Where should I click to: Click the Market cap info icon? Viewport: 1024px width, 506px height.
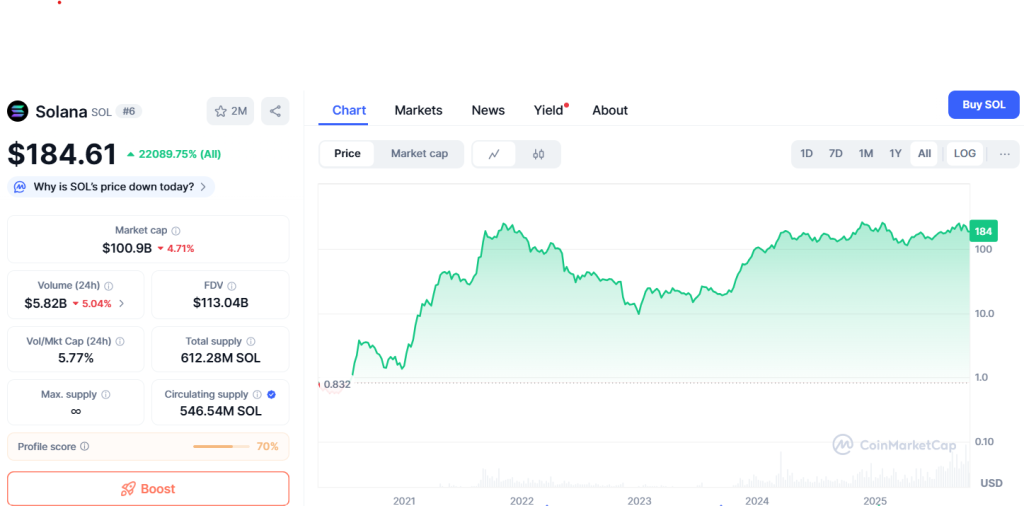(176, 231)
